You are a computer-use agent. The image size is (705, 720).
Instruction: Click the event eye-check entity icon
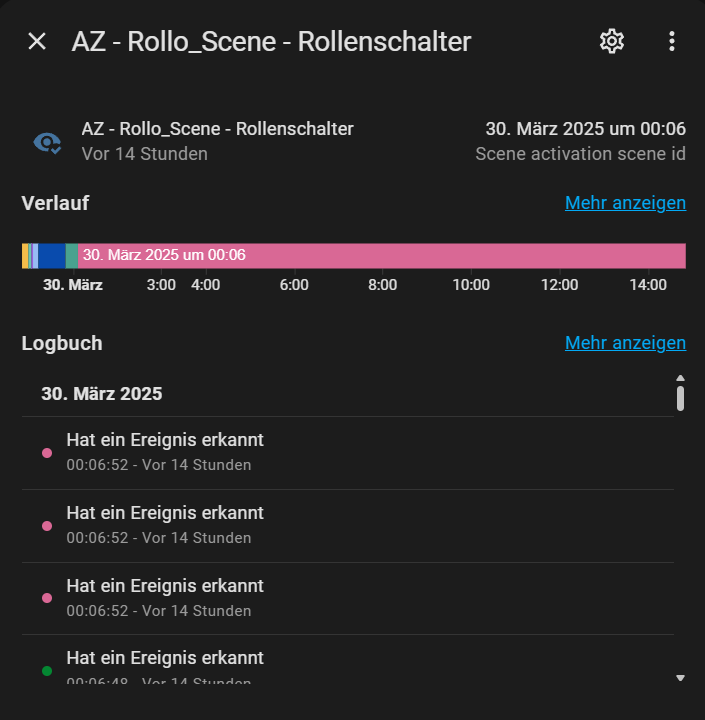point(47,142)
